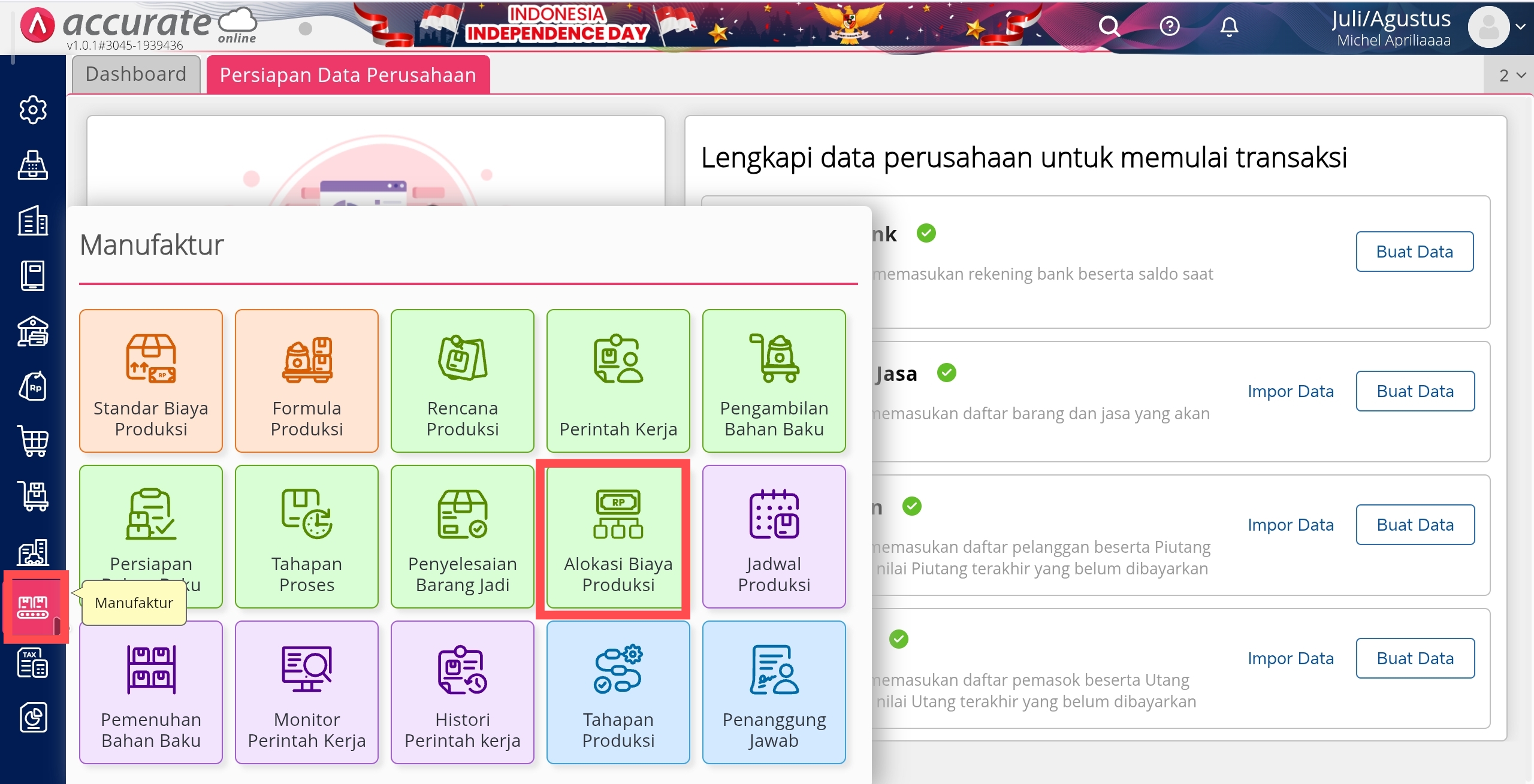Open Monitor Perintah Kerja tile

pyautogui.click(x=307, y=692)
